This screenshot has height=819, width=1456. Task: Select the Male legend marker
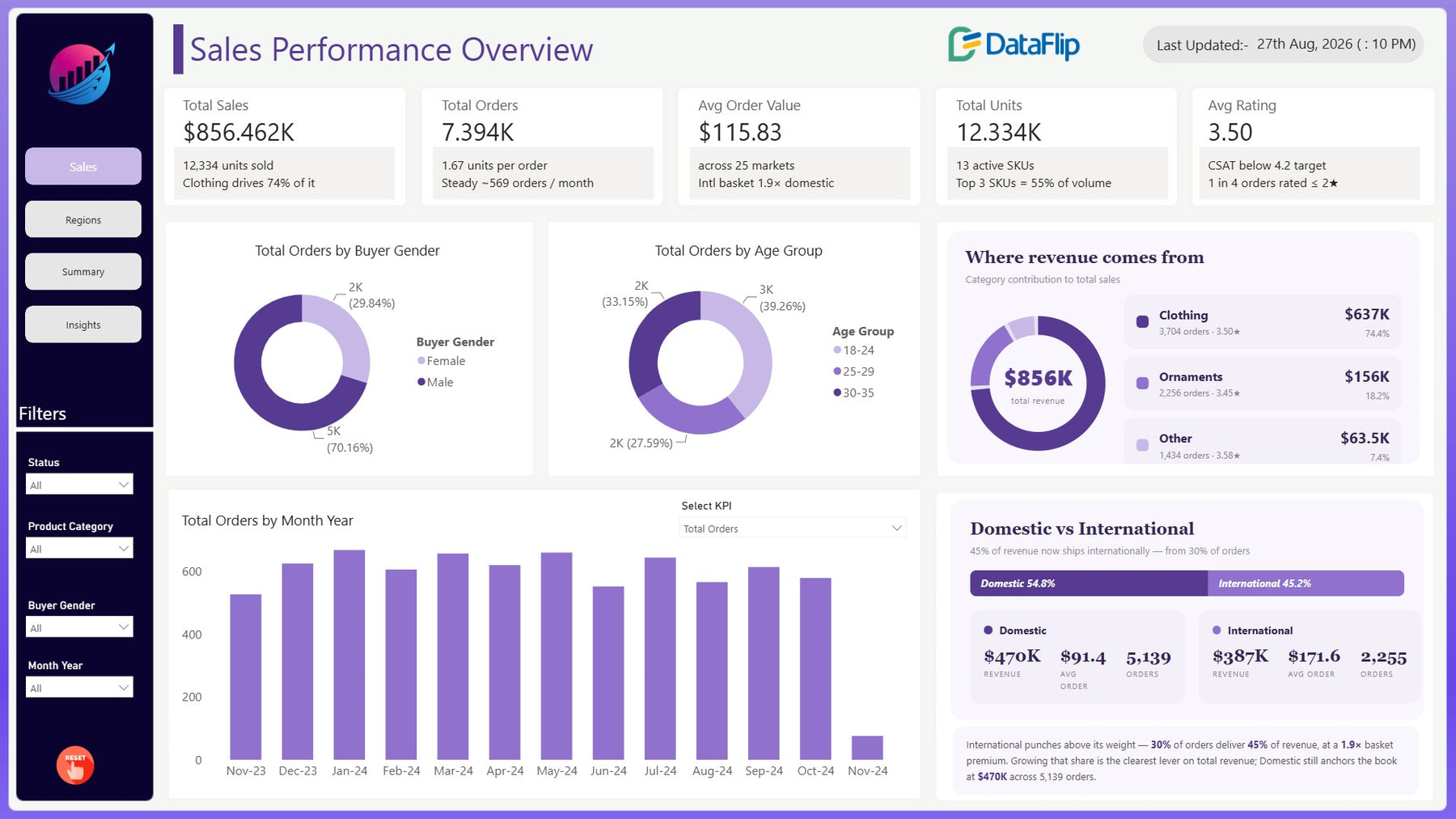pyautogui.click(x=421, y=382)
